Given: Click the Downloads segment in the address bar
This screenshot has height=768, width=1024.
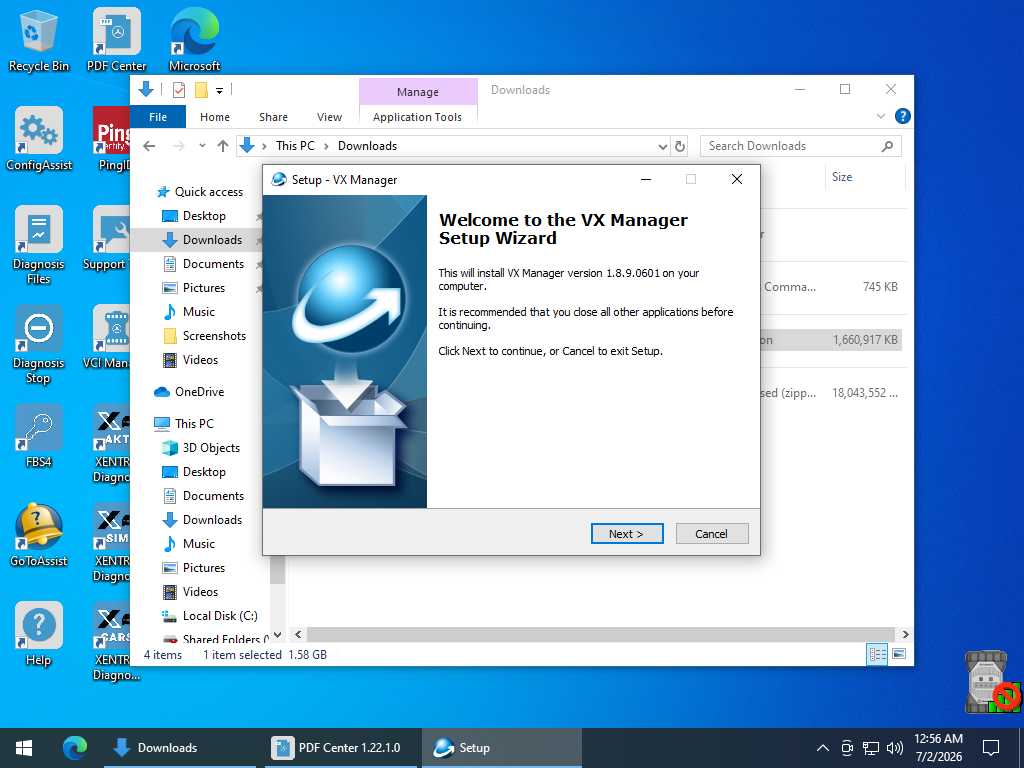Looking at the screenshot, I should tap(367, 146).
